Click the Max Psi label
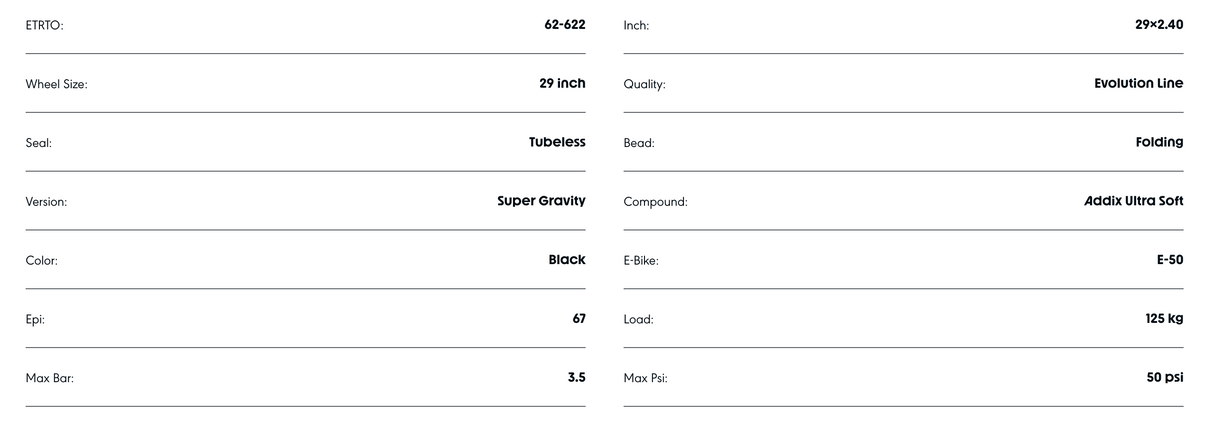 (645, 379)
